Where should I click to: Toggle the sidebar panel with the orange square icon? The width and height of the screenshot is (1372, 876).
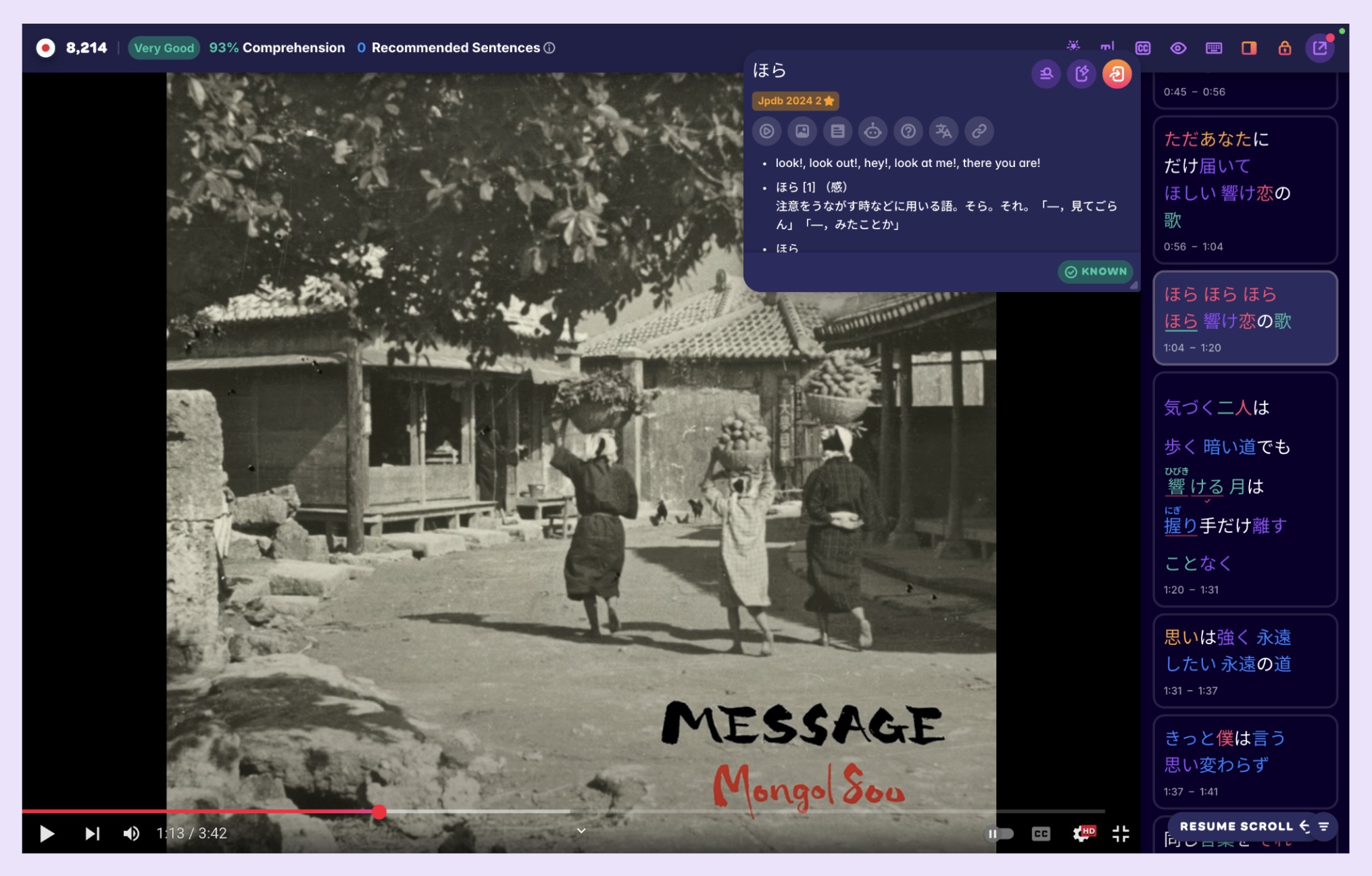1250,48
